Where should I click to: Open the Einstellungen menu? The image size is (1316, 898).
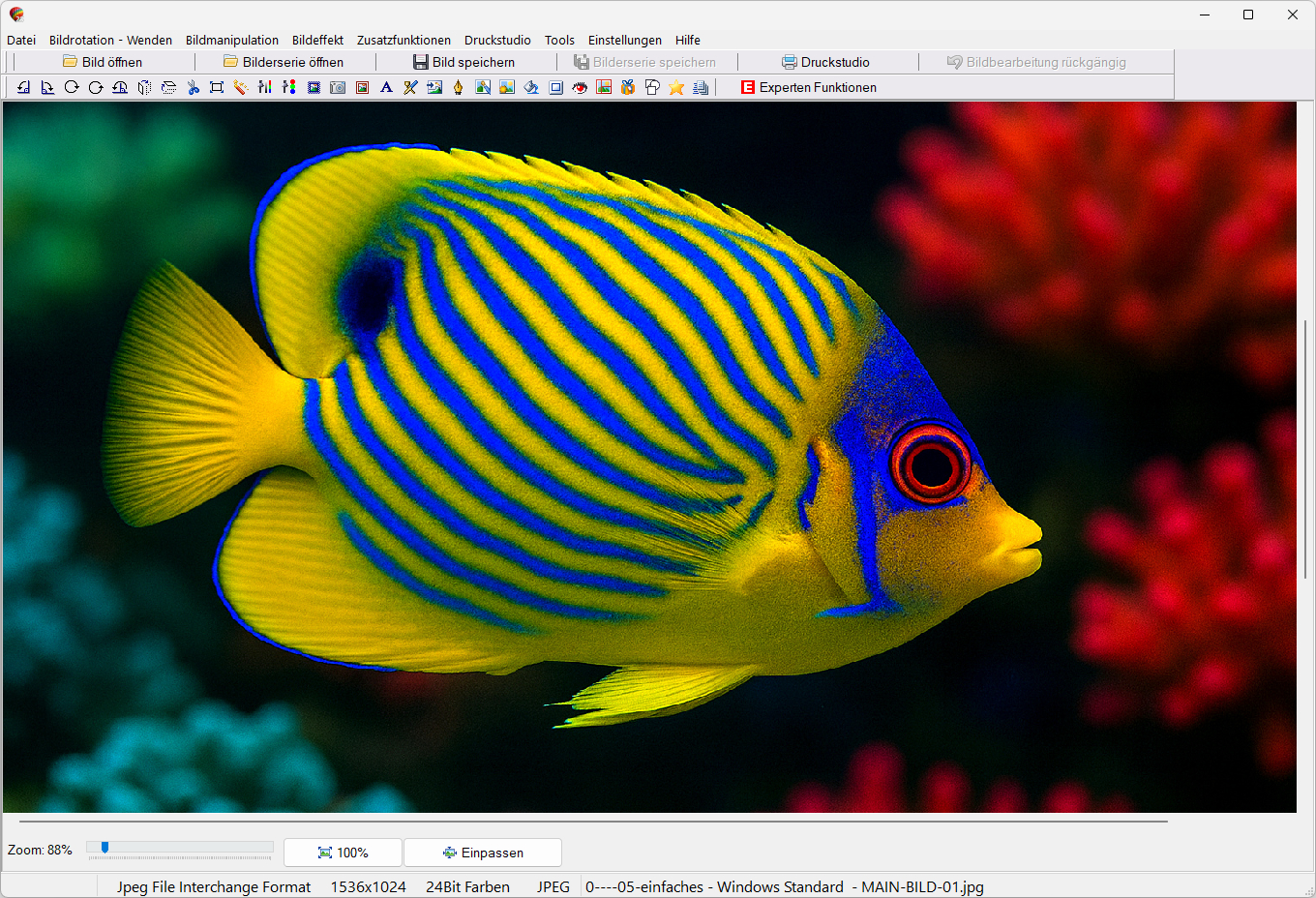(625, 40)
